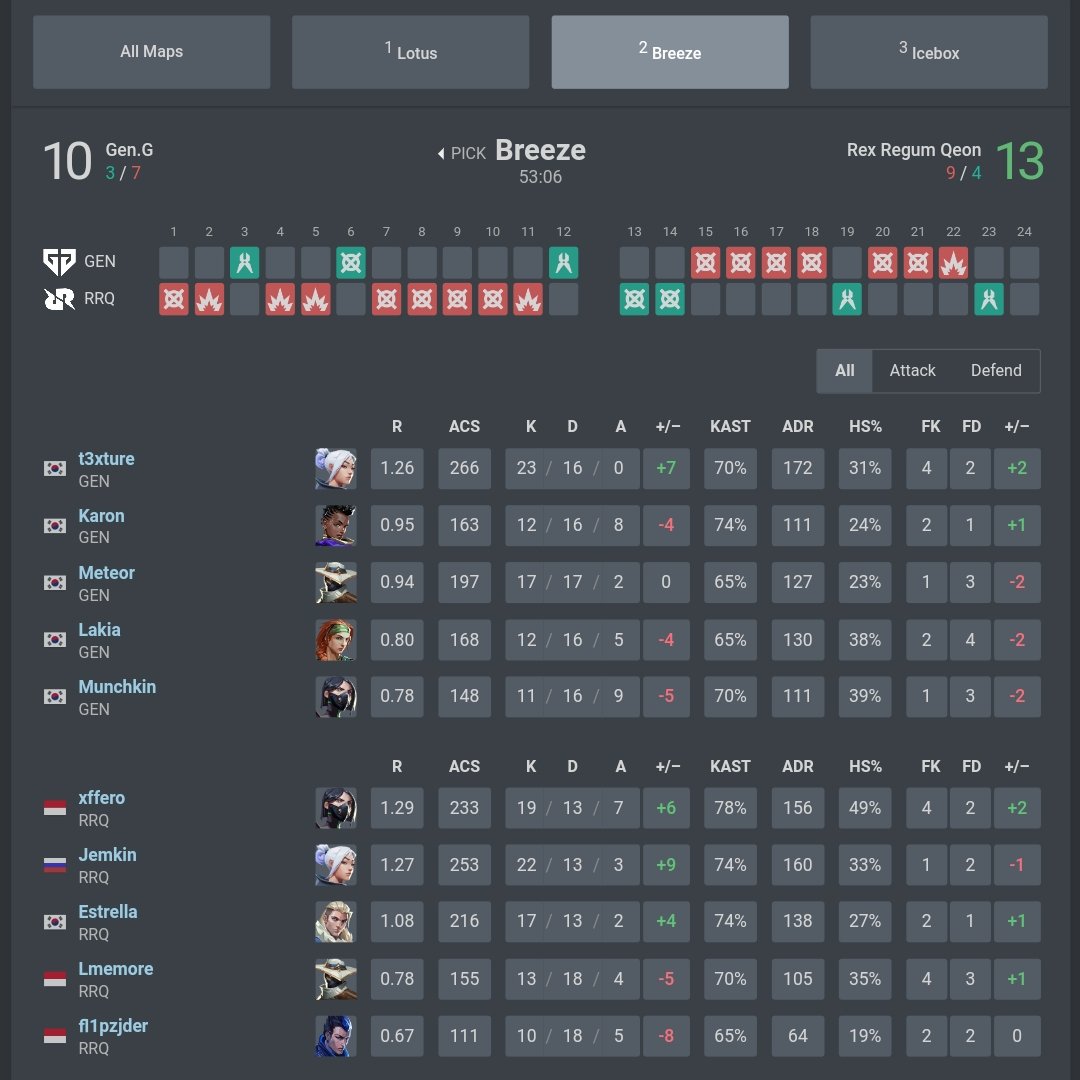Viewport: 1080px width, 1080px height.
Task: Click xffero's 49% headshot cell
Action: (865, 807)
